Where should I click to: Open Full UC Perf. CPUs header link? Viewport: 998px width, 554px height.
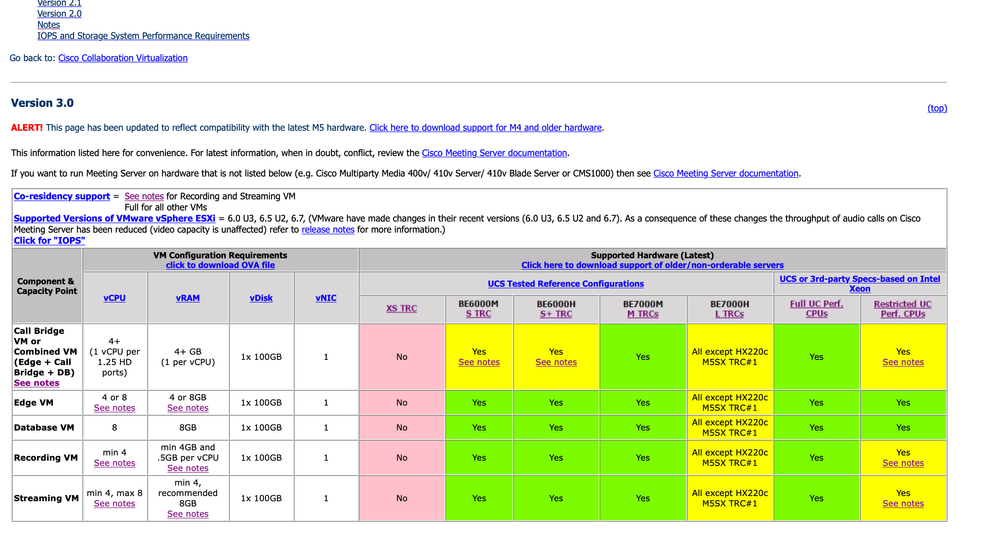[817, 309]
